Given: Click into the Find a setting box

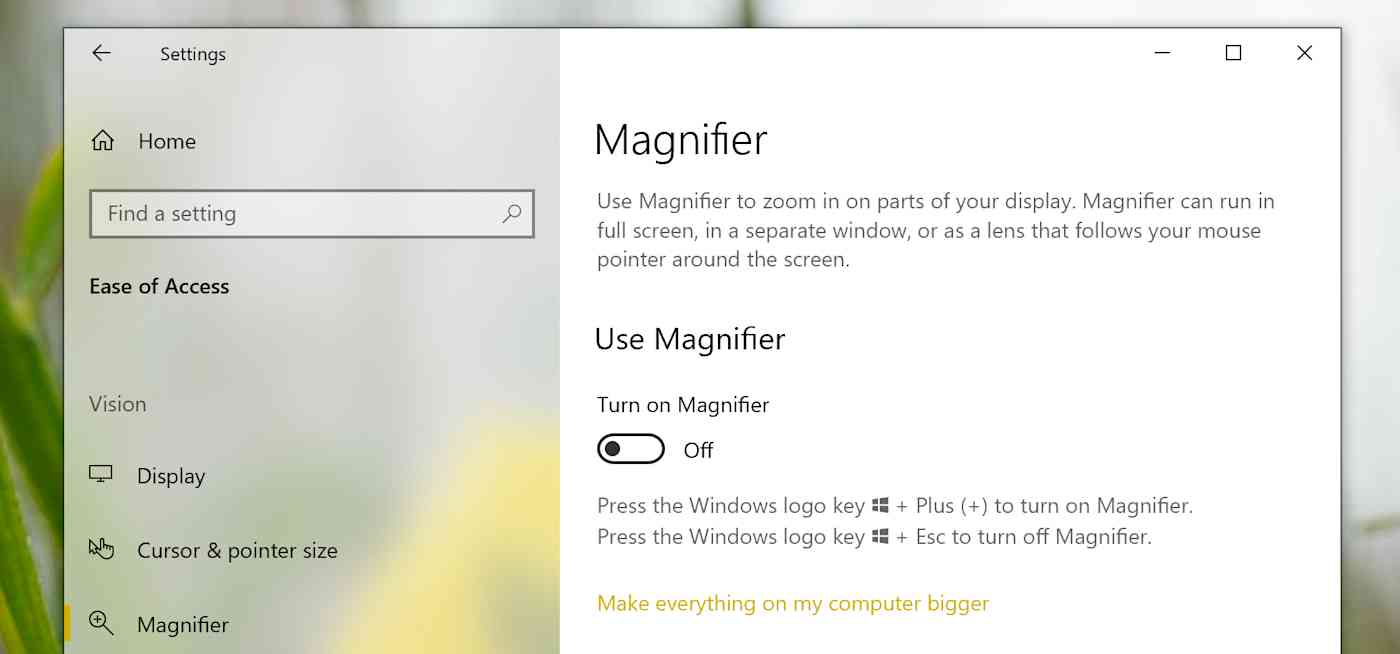Looking at the screenshot, I should (312, 213).
